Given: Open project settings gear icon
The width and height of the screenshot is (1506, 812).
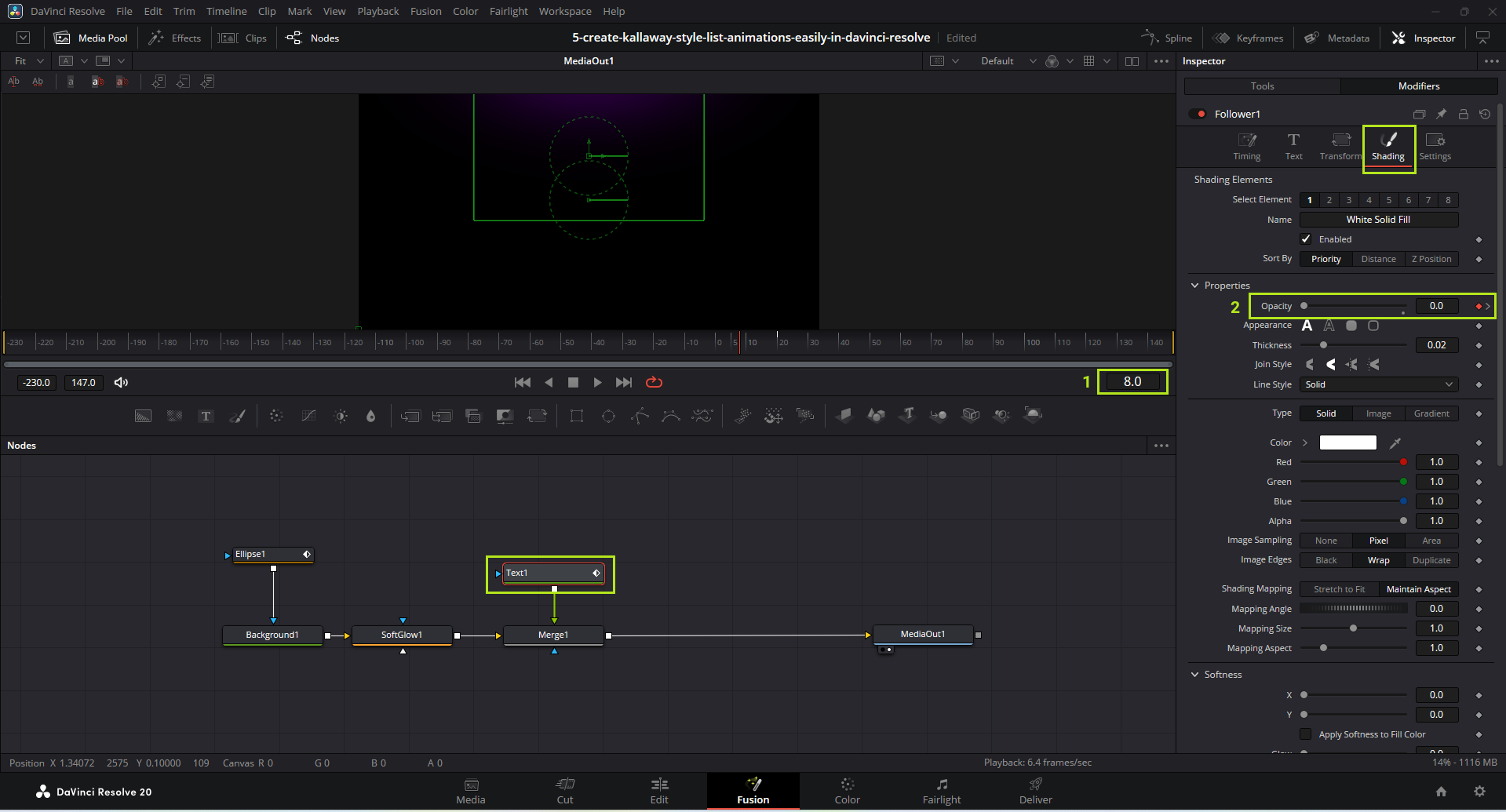Looking at the screenshot, I should pos(1479,792).
